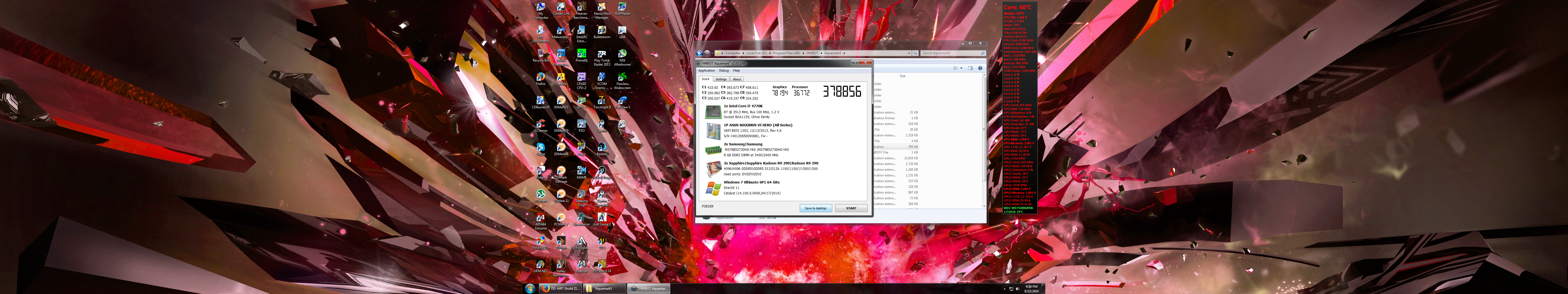Select the µTorrent desktop icon

(541, 197)
